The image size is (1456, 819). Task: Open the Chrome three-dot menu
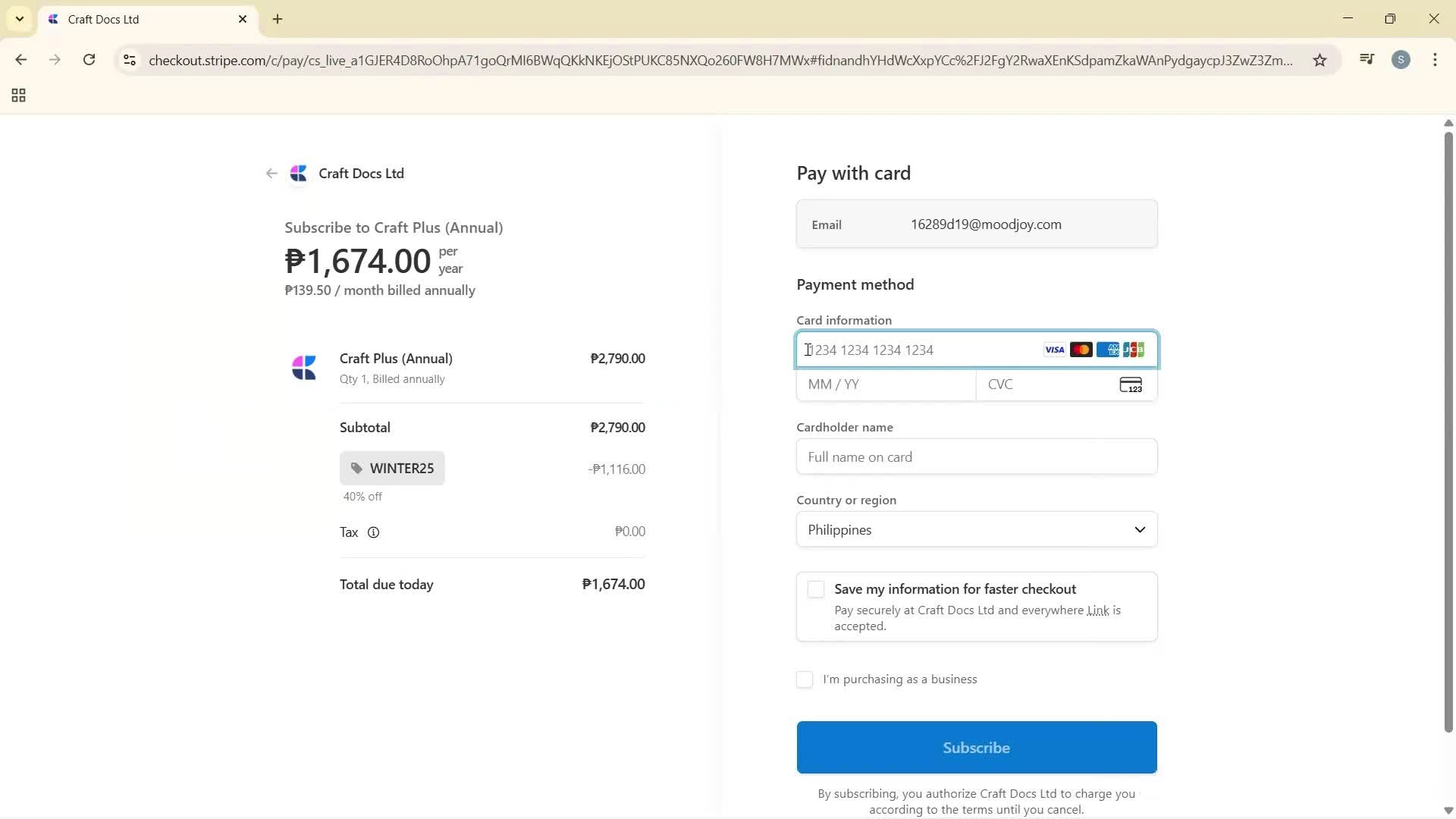[1435, 60]
